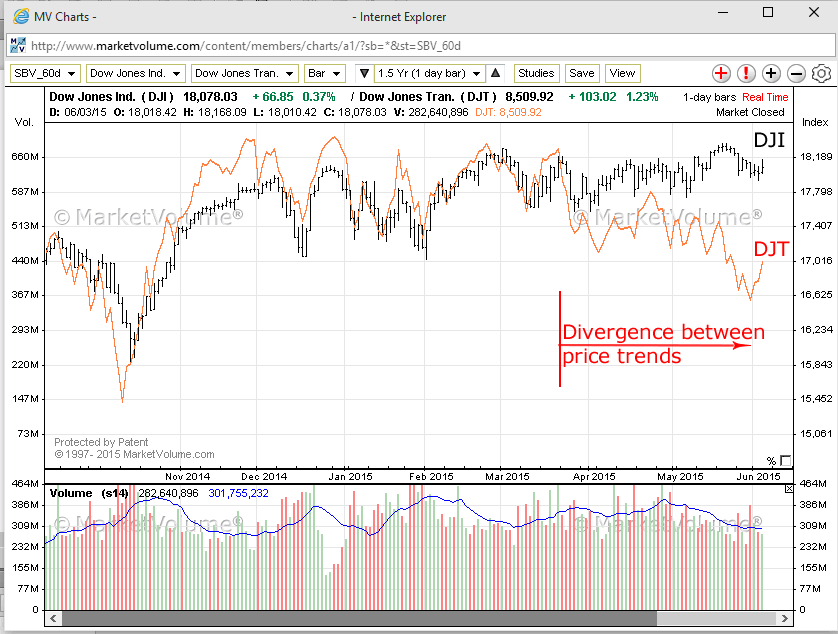Click the down triangle to shorten timeframe

click(x=362, y=73)
